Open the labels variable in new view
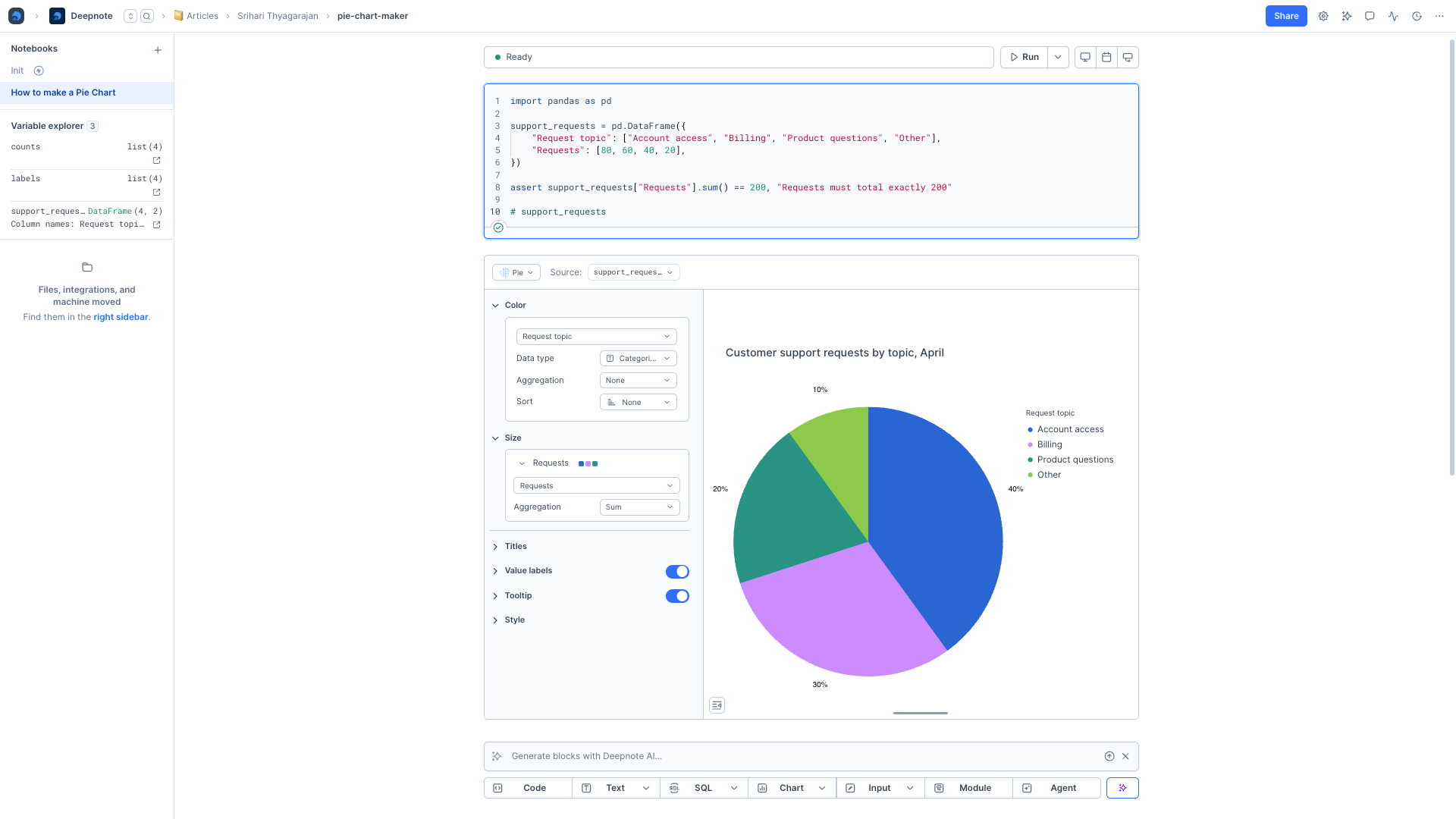This screenshot has width=1456, height=819. click(x=157, y=193)
